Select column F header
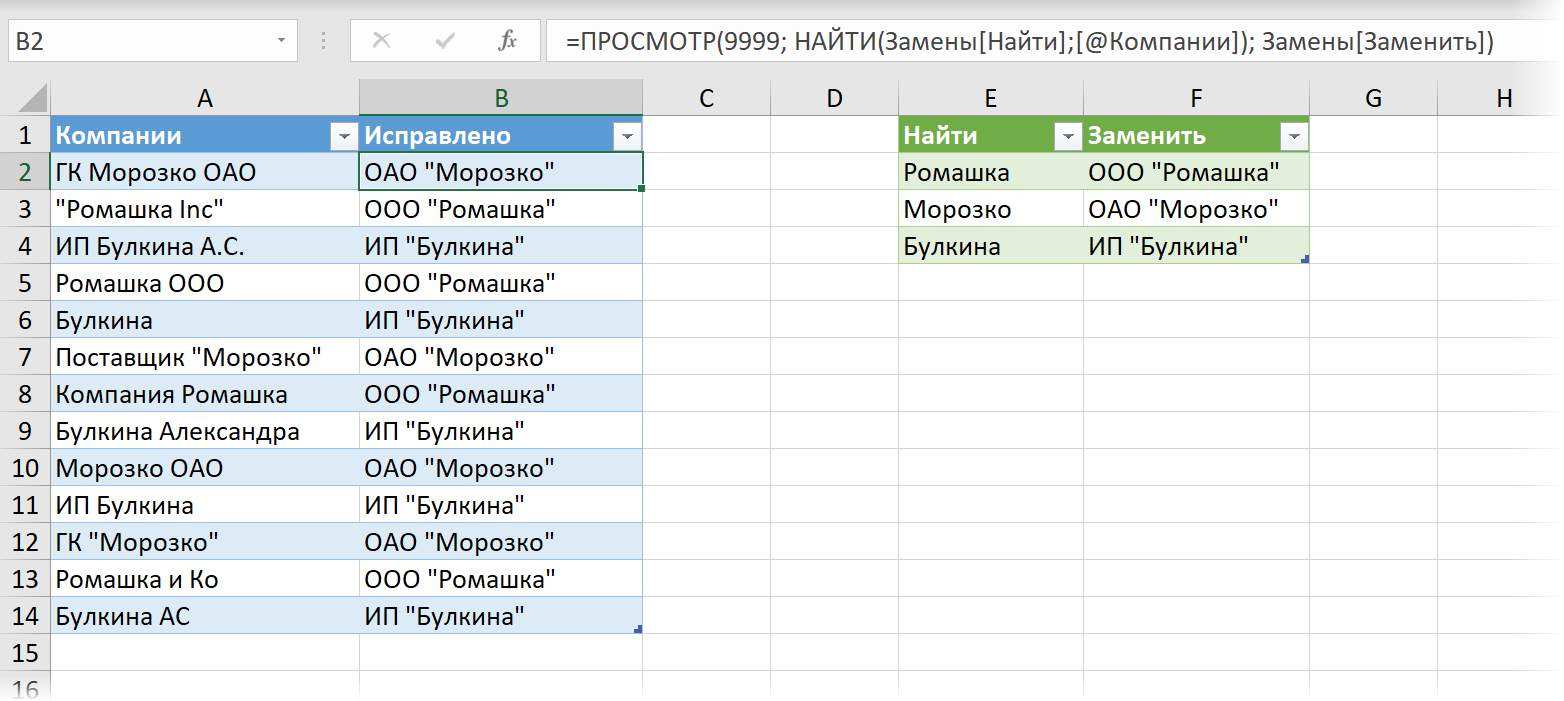The height and width of the screenshot is (701, 1564). (x=1196, y=98)
